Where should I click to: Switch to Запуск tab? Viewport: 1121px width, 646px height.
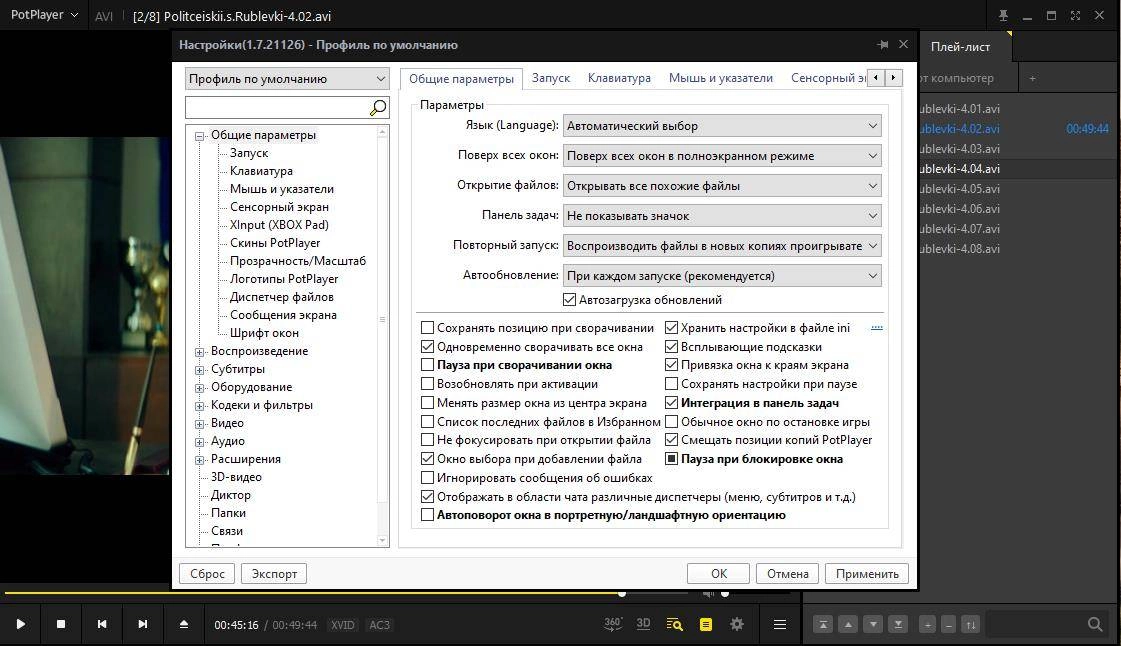550,78
